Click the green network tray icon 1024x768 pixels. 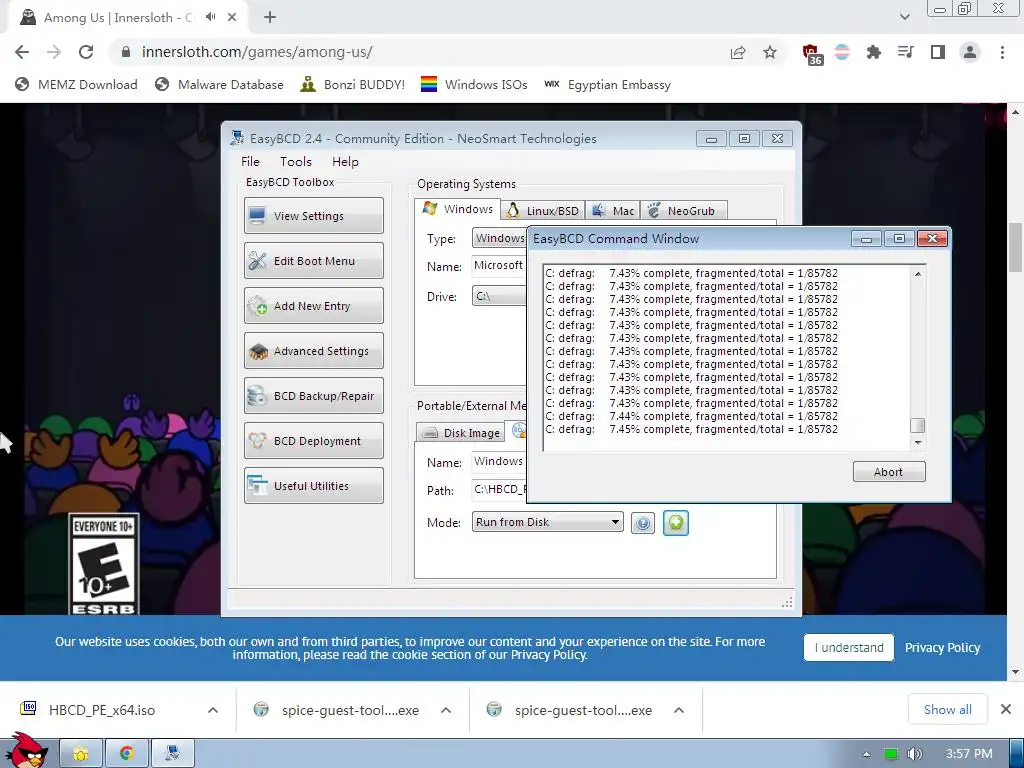click(x=891, y=754)
